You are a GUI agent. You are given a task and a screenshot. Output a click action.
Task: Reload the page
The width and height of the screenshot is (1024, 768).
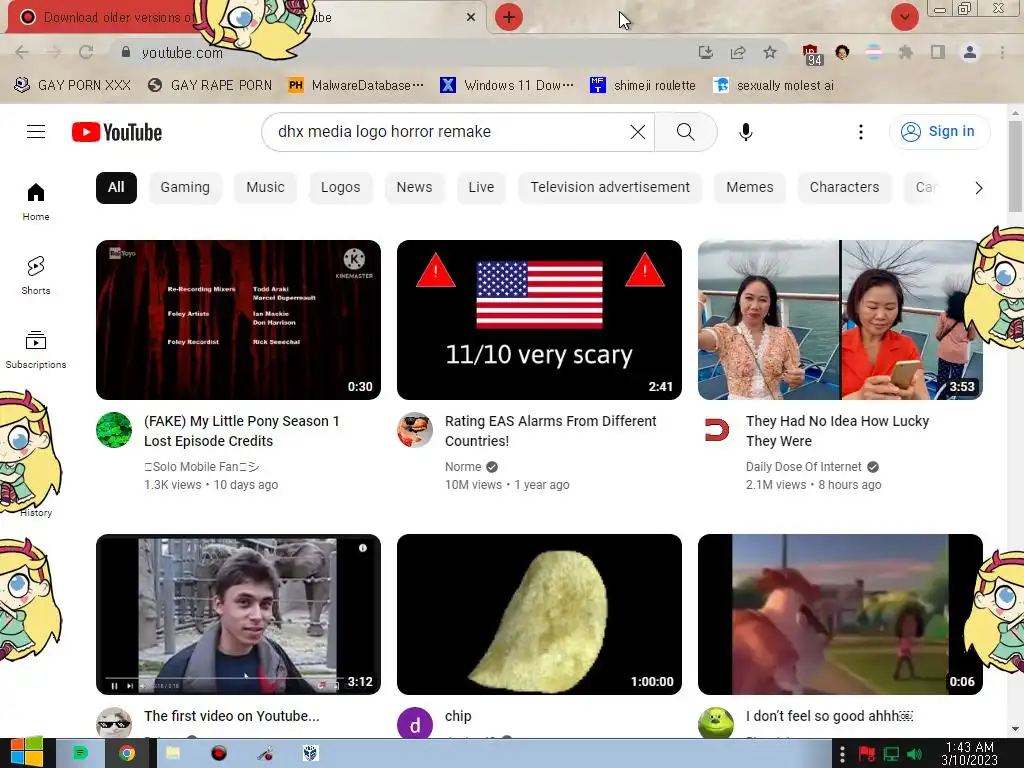[x=86, y=52]
